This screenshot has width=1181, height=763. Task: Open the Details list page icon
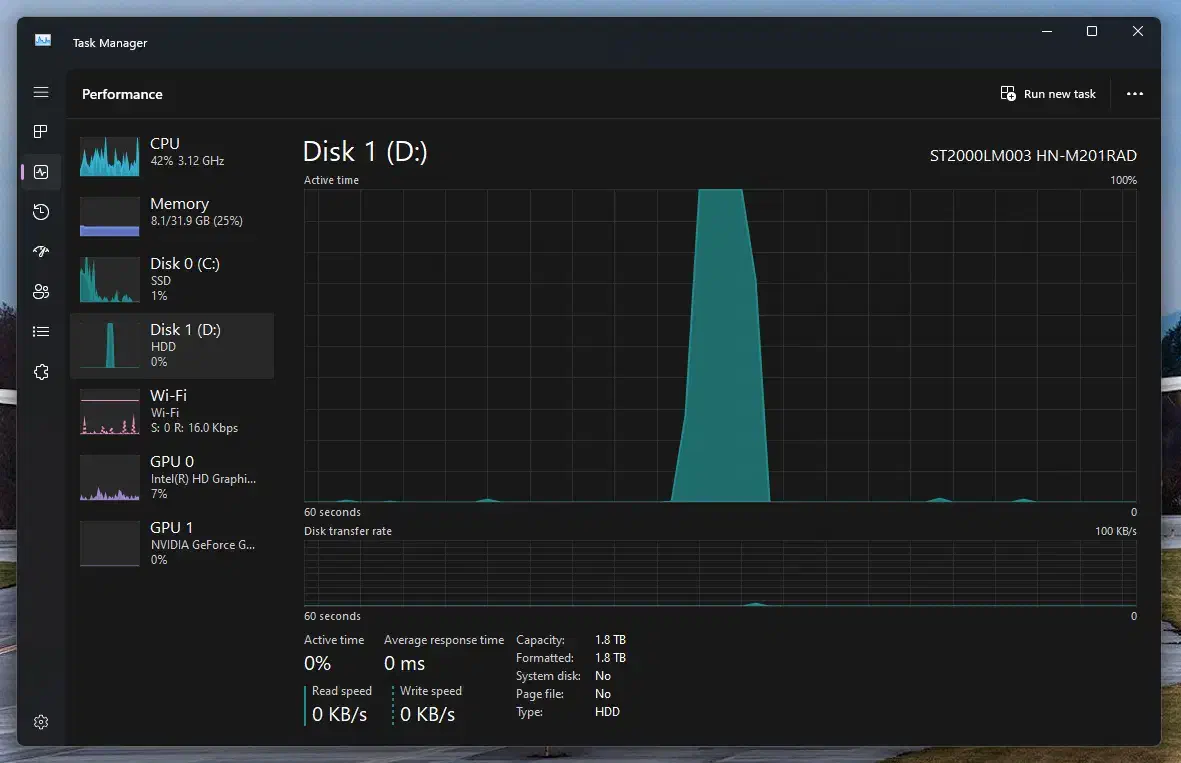(41, 332)
